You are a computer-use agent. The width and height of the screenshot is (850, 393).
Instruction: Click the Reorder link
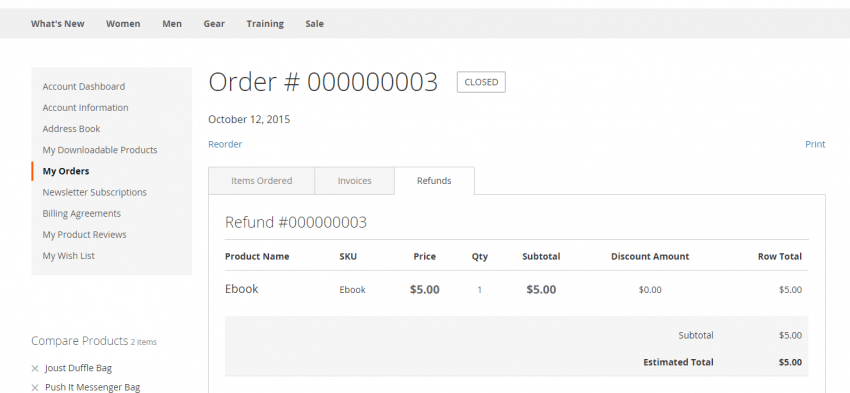click(225, 144)
